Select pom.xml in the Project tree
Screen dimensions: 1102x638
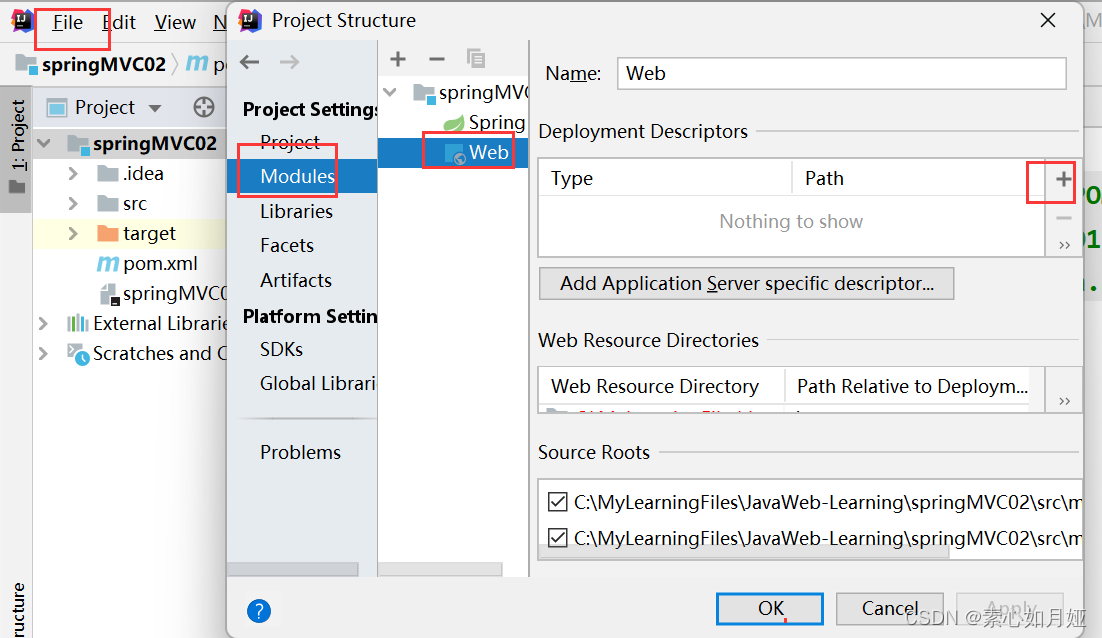pos(160,264)
